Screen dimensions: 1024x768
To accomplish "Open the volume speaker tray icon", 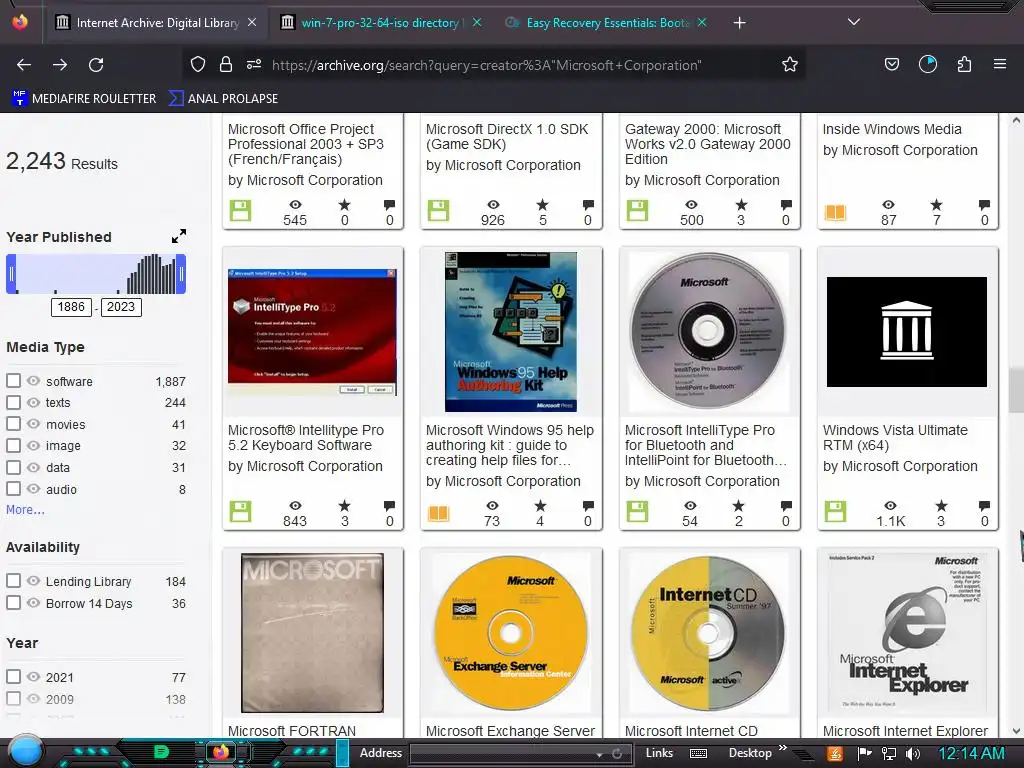I will (x=912, y=754).
